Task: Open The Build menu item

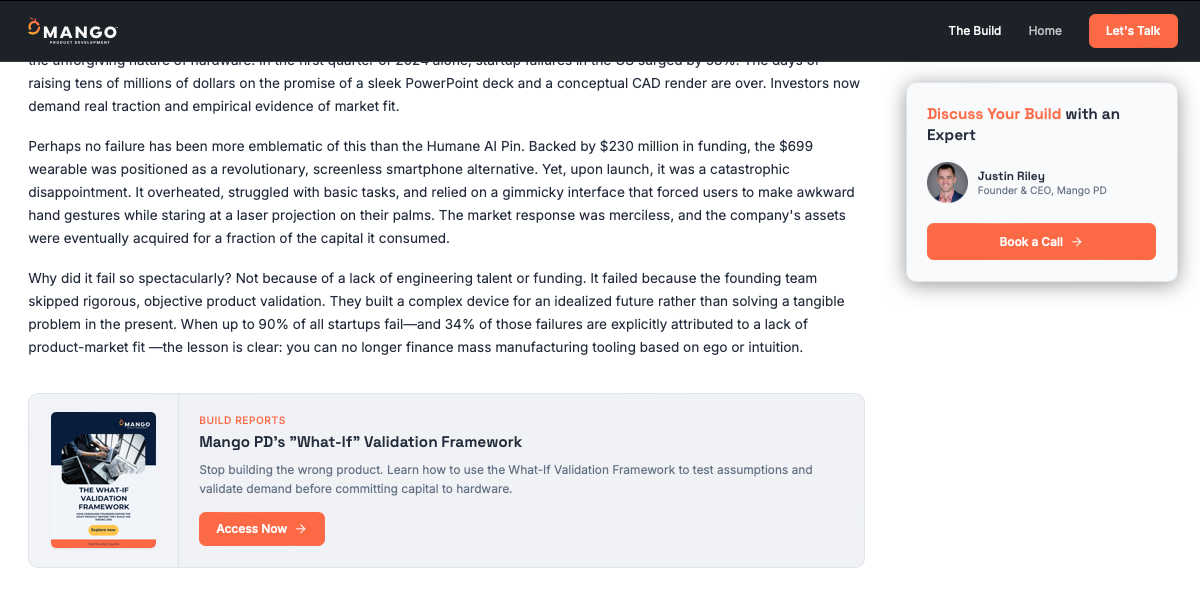Action: [975, 31]
